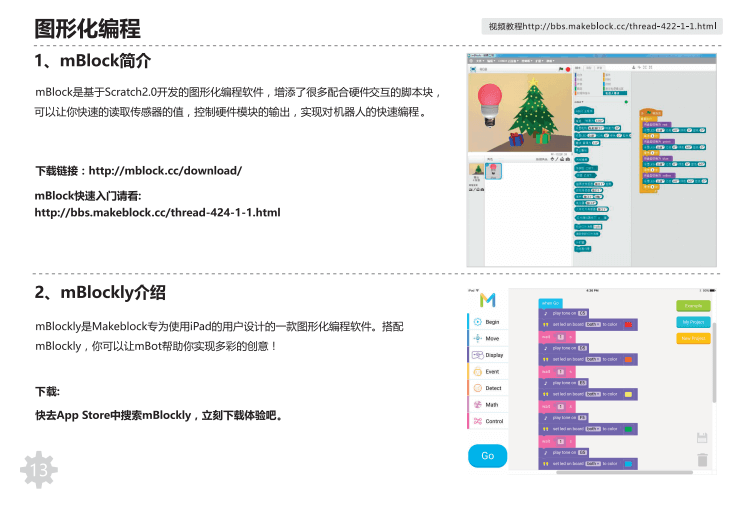
Task: Click the green-flag hat block in the mBlock script
Action: pyautogui.click(x=651, y=113)
